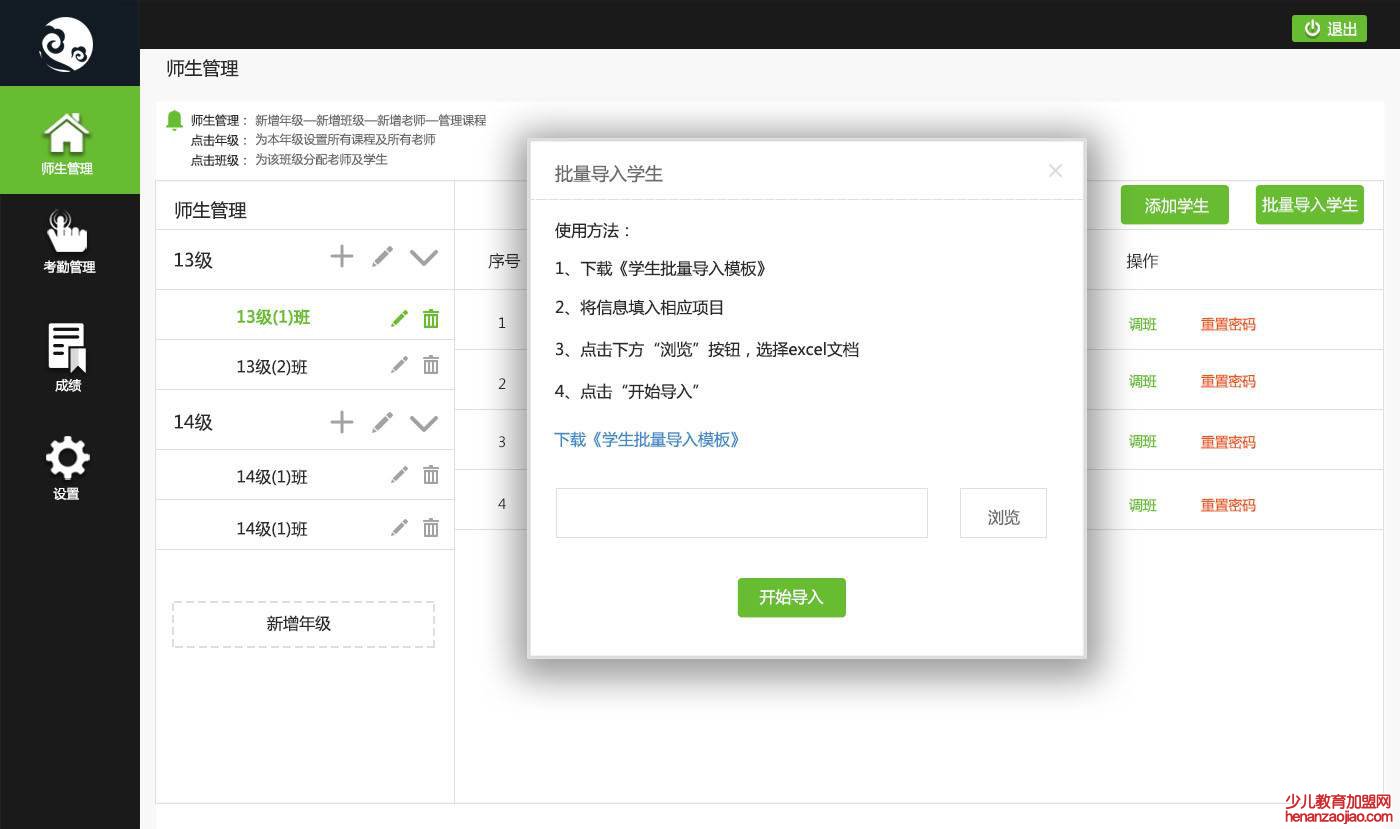Collapse the 13级 grade with the chevron
The height and width of the screenshot is (829, 1400).
coord(424,258)
